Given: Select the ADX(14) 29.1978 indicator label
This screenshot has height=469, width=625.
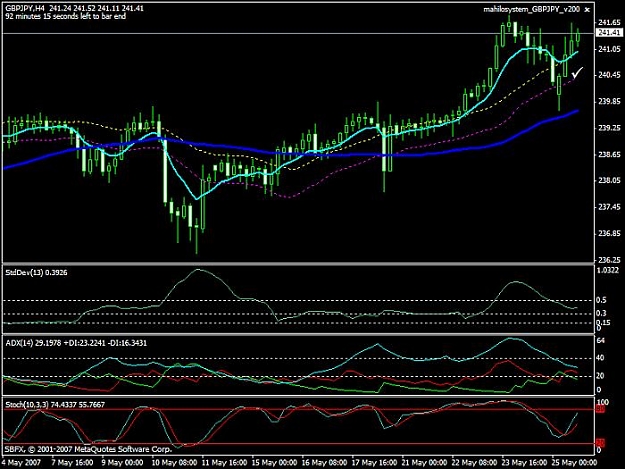Looking at the screenshot, I should tap(76, 343).
